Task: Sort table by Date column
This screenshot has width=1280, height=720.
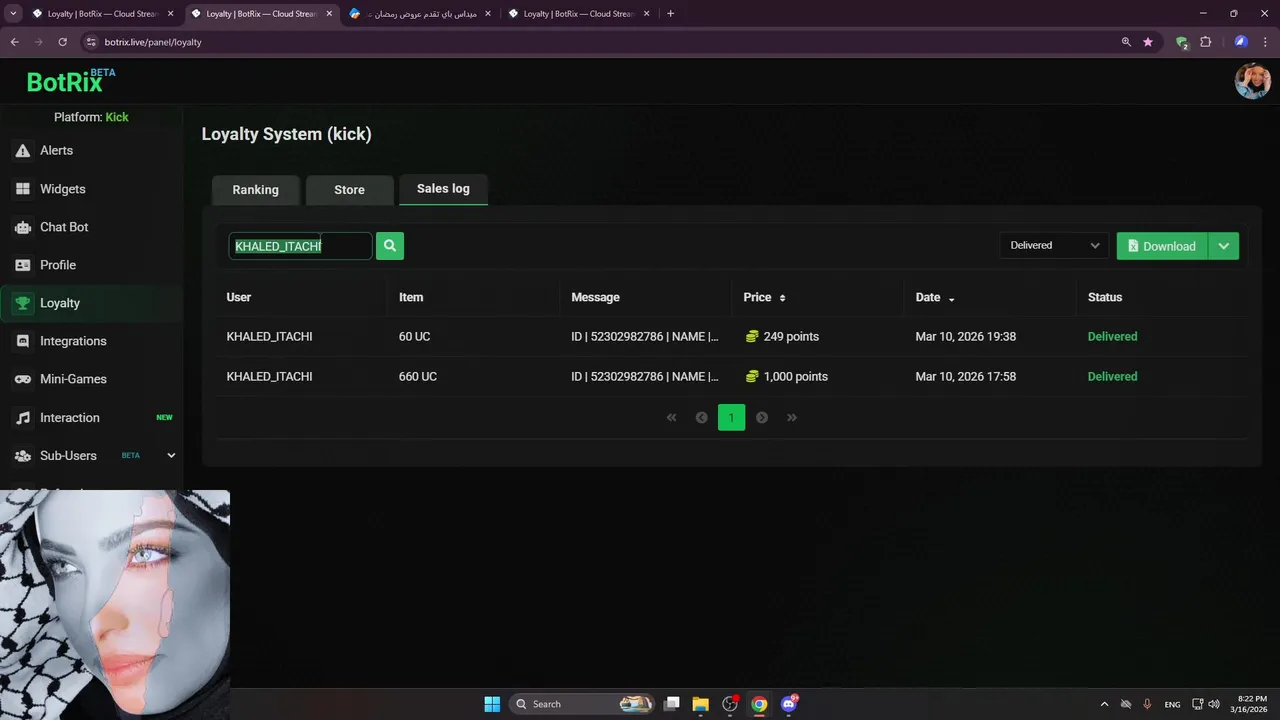Action: point(935,297)
